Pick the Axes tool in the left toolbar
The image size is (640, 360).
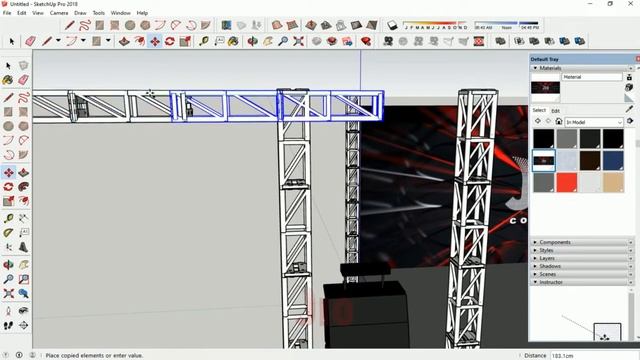8,247
